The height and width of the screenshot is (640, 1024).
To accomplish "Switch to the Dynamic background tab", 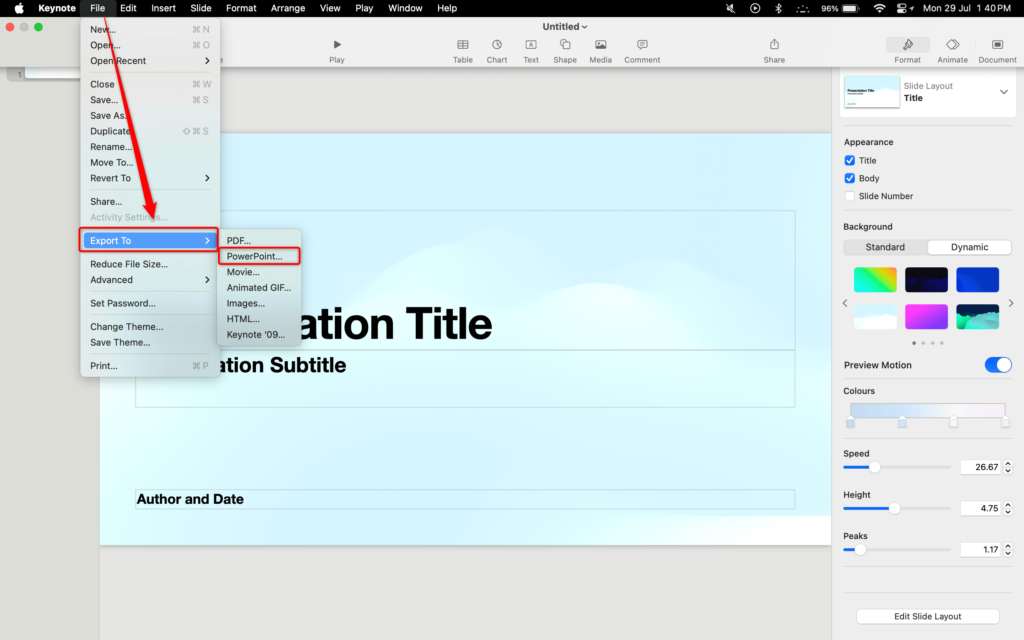I will pos(968,247).
